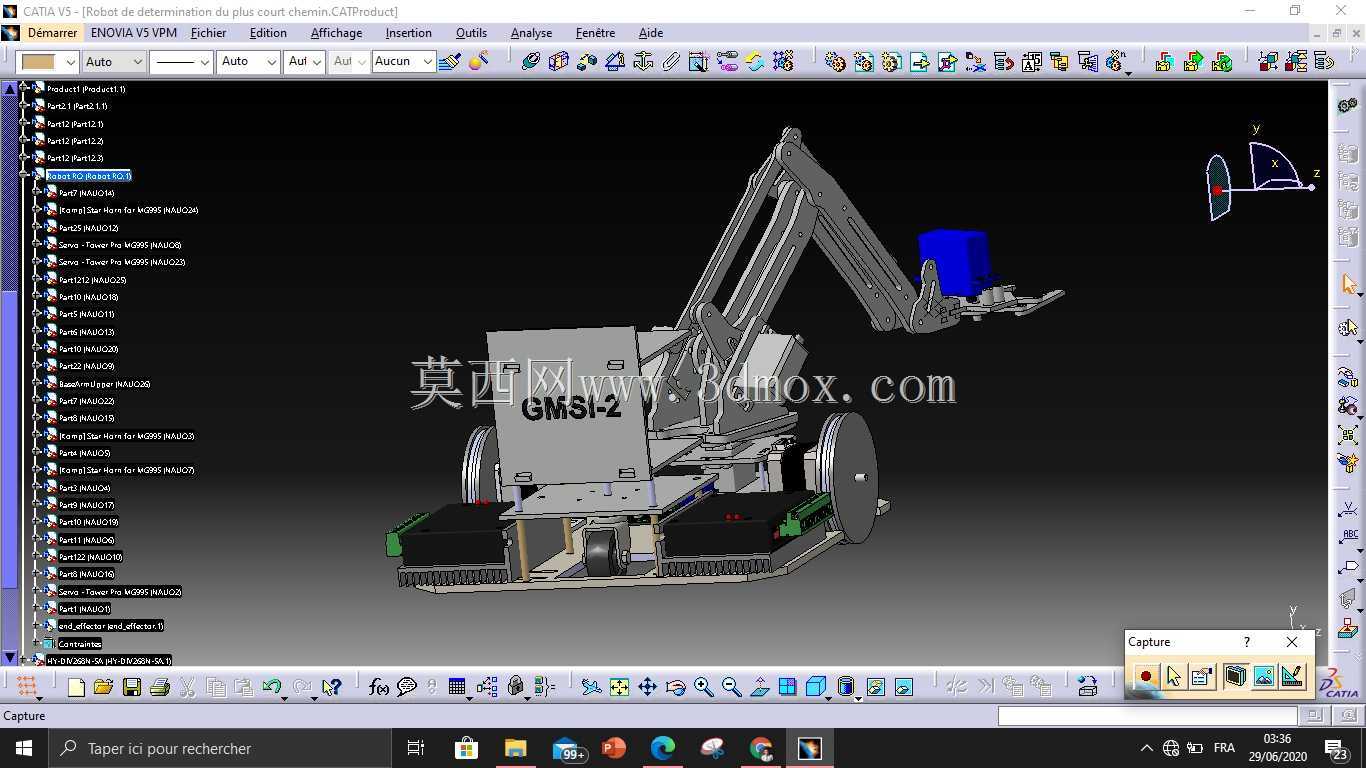Open PowerPoint from the taskbar
The height and width of the screenshot is (768, 1366).
pyautogui.click(x=614, y=748)
